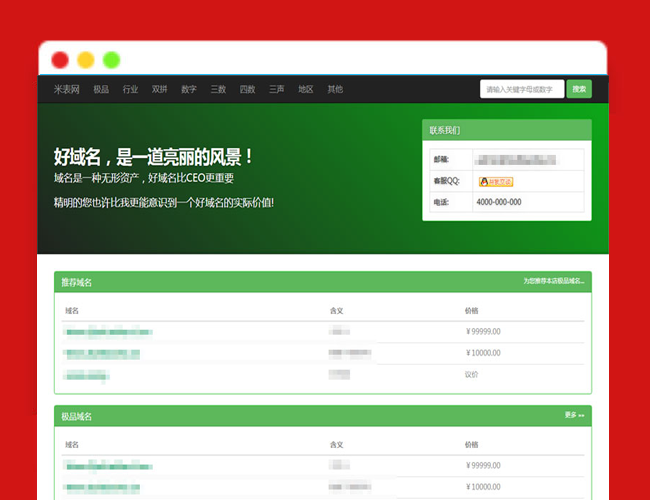The width and height of the screenshot is (650, 500).
Task: Choose the 地区 navigation item
Action: 306,89
